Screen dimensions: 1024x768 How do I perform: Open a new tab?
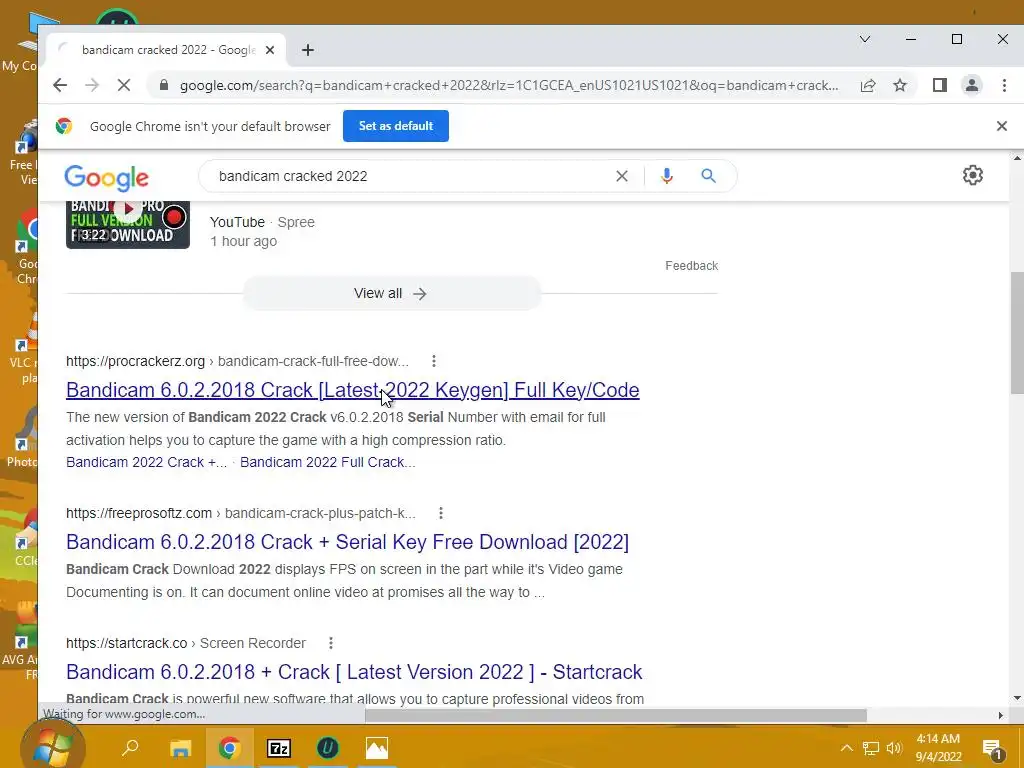[x=308, y=50]
